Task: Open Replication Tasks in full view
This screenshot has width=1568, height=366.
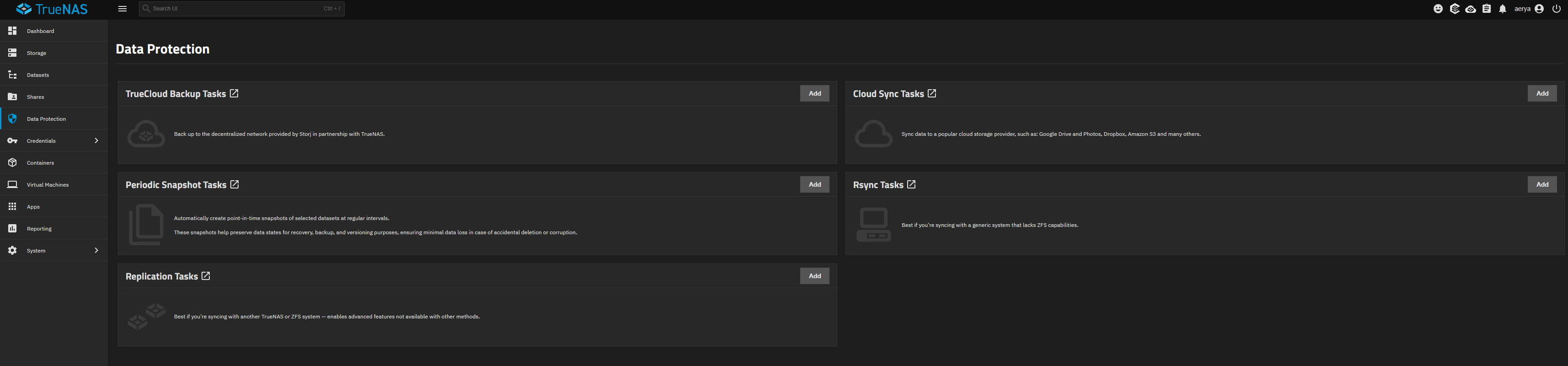Action: [x=206, y=276]
